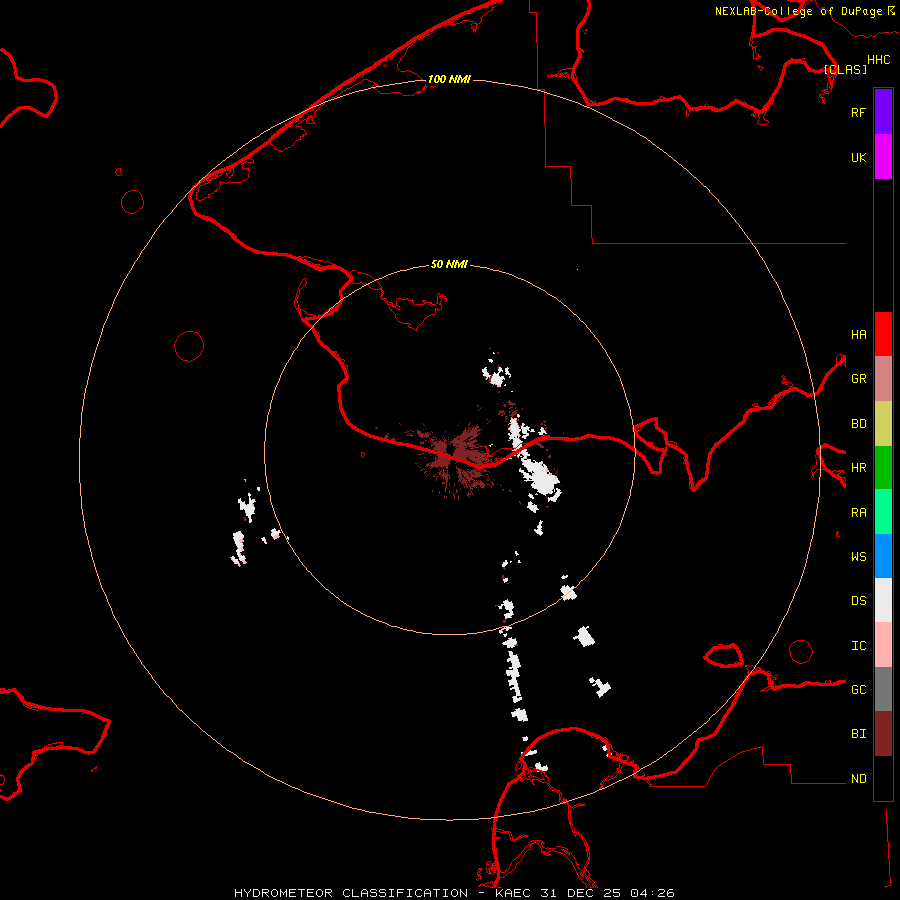Click the BD yellow legend swatch

point(883,424)
